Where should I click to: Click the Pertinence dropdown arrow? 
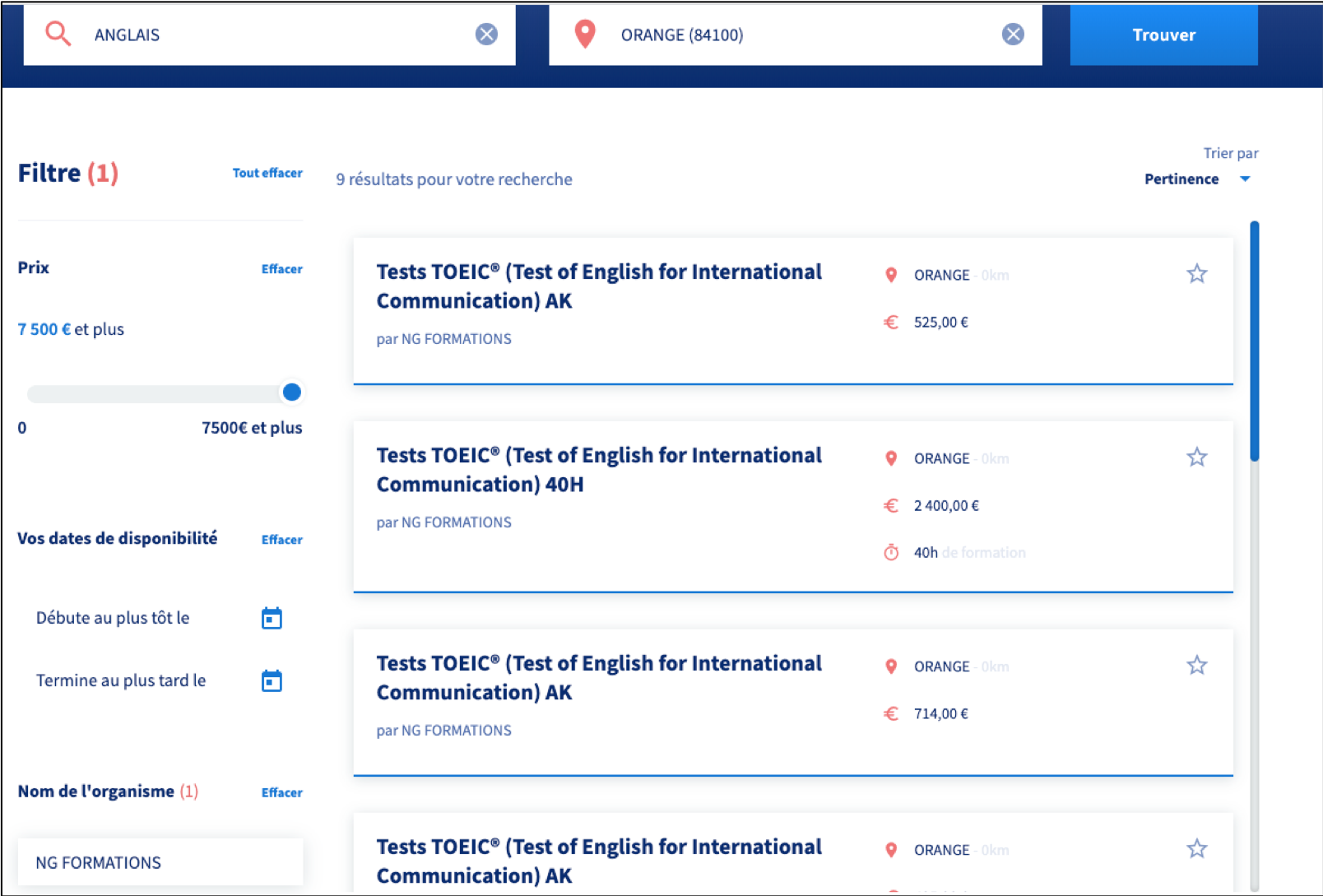point(1245,179)
